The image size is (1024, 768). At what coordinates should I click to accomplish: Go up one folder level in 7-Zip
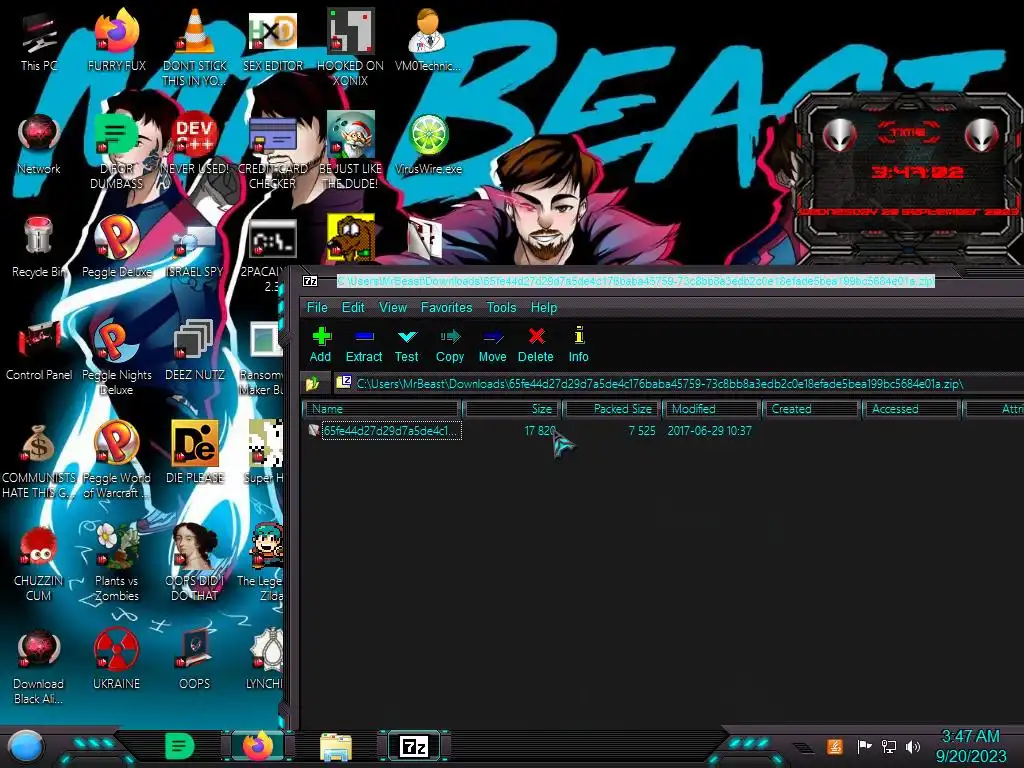[x=313, y=384]
